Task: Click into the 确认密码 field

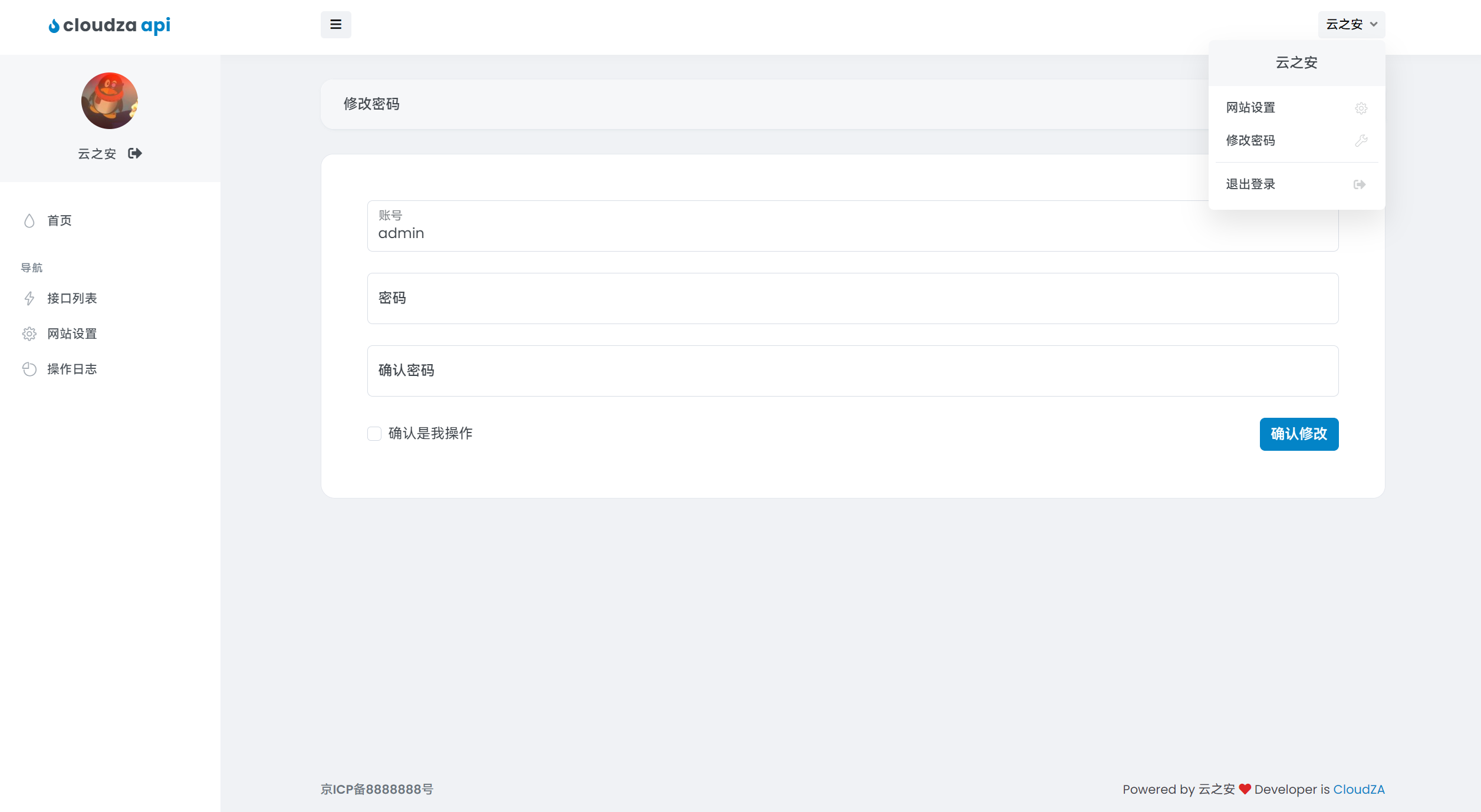Action: pos(853,371)
